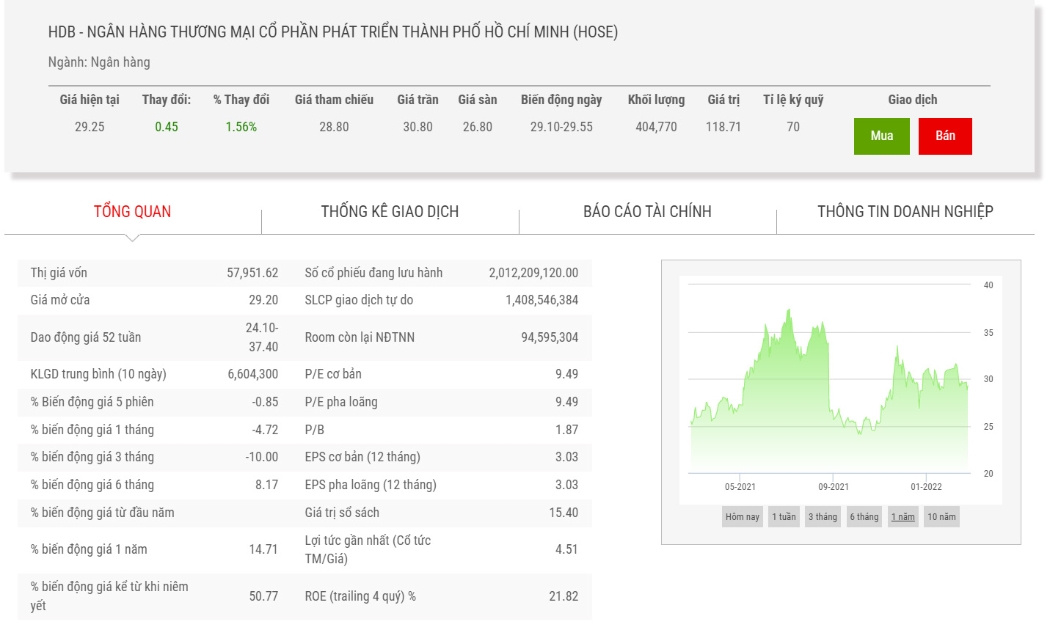
Task: Click current price value 29.25
Action: [89, 127]
